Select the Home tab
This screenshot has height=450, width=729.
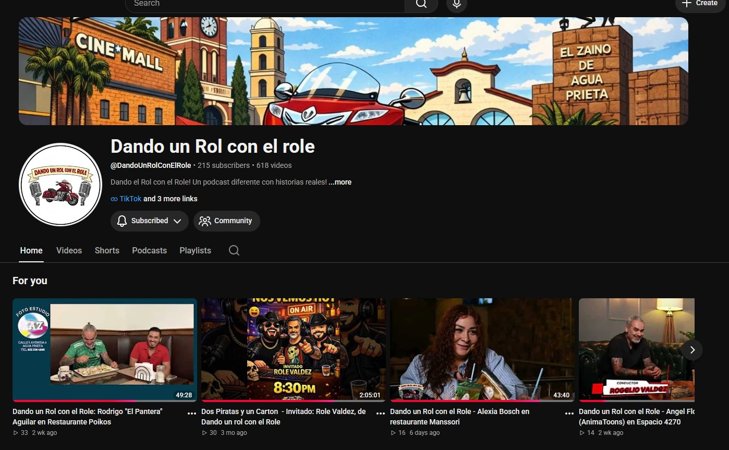tap(31, 251)
